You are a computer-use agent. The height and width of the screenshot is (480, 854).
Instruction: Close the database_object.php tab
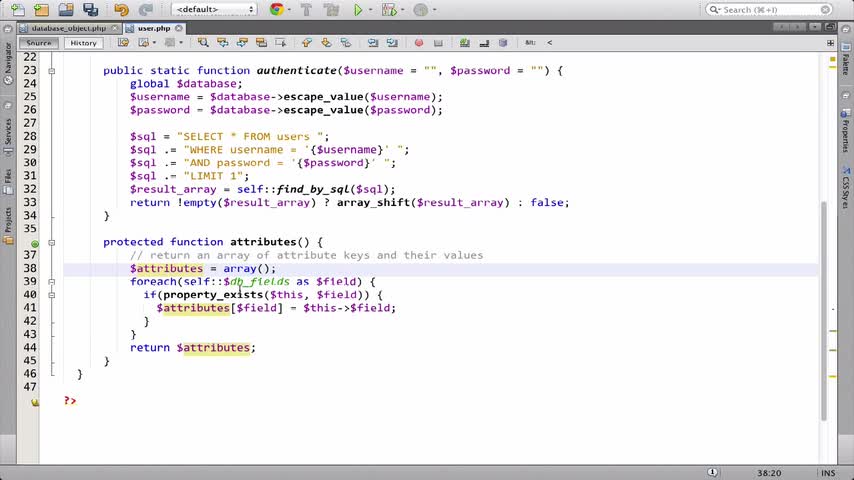click(114, 28)
